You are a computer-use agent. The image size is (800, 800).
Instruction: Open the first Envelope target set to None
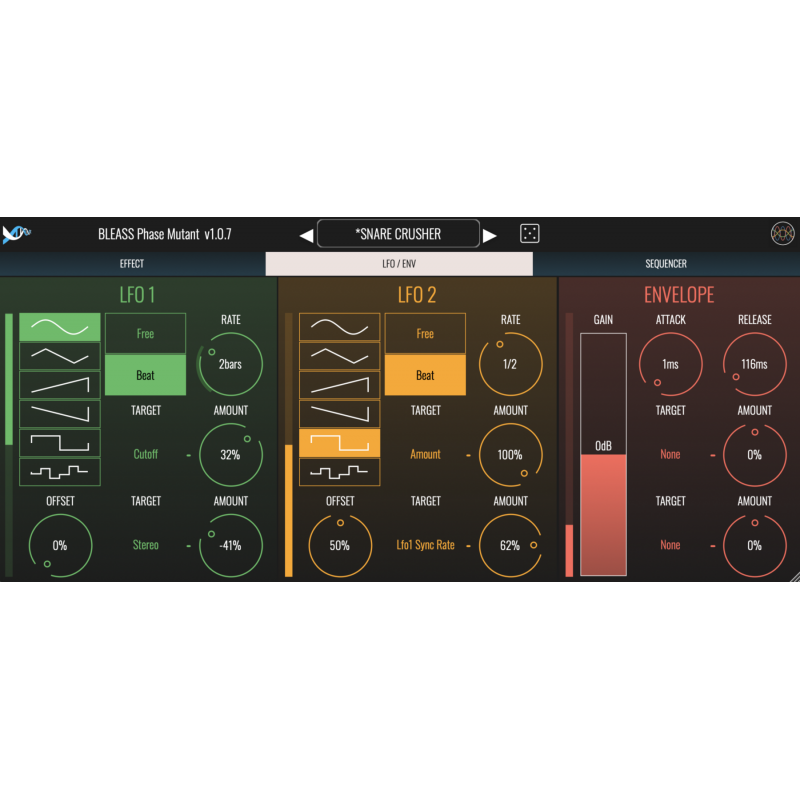[x=670, y=454]
